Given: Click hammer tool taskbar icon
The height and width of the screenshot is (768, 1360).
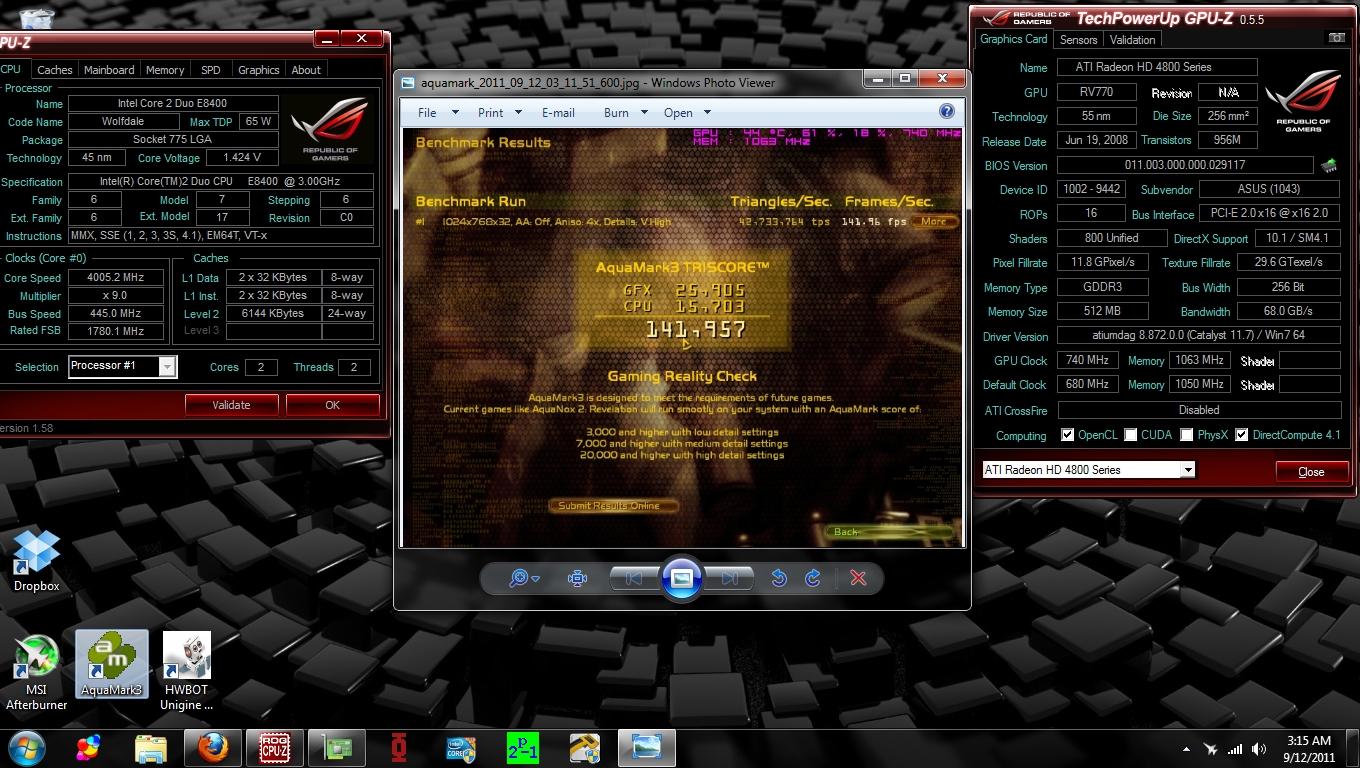Looking at the screenshot, I should (585, 748).
